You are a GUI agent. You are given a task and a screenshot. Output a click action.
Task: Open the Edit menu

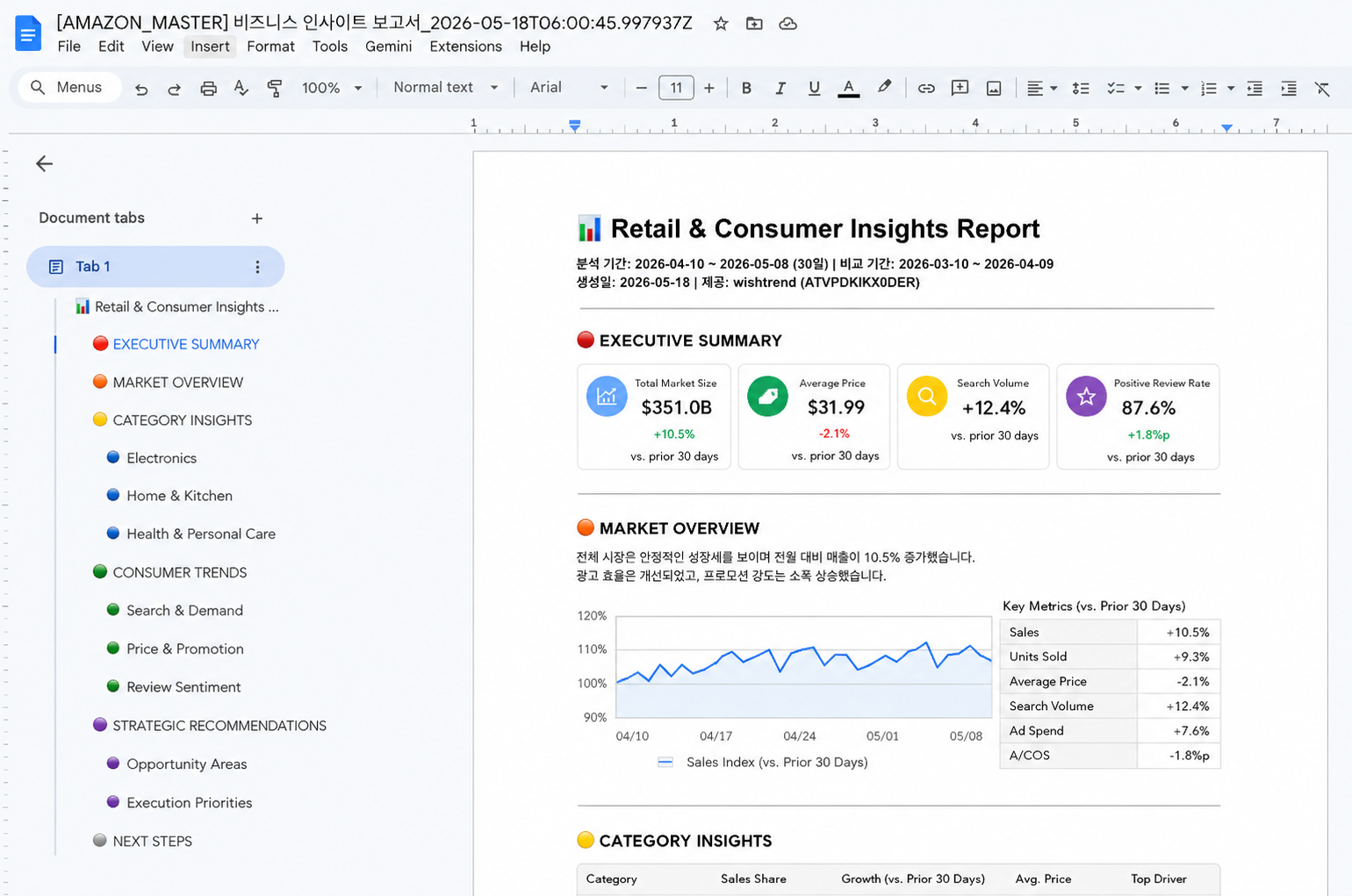111,47
